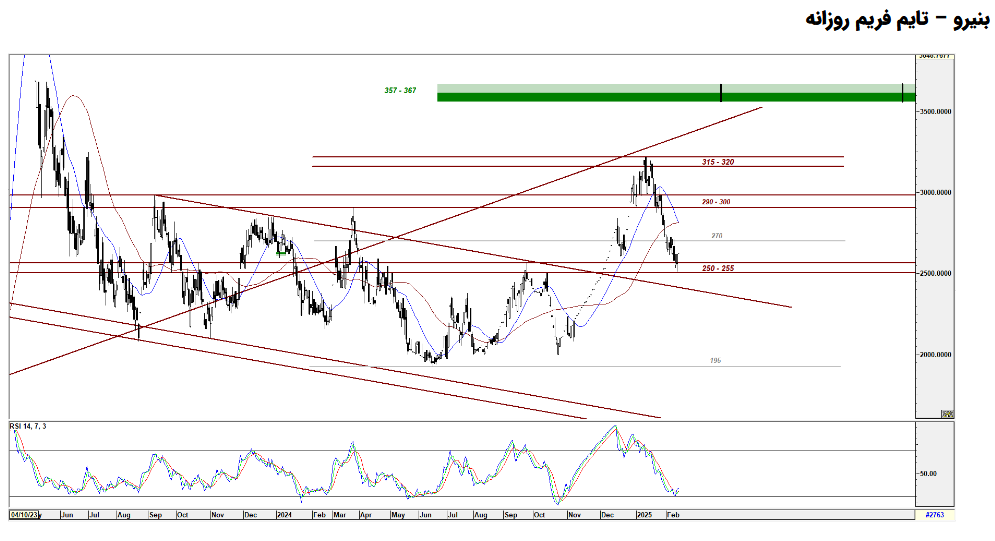Click the 2500.0000 price axis tick
The image size is (995, 541).
[x=941, y=273]
